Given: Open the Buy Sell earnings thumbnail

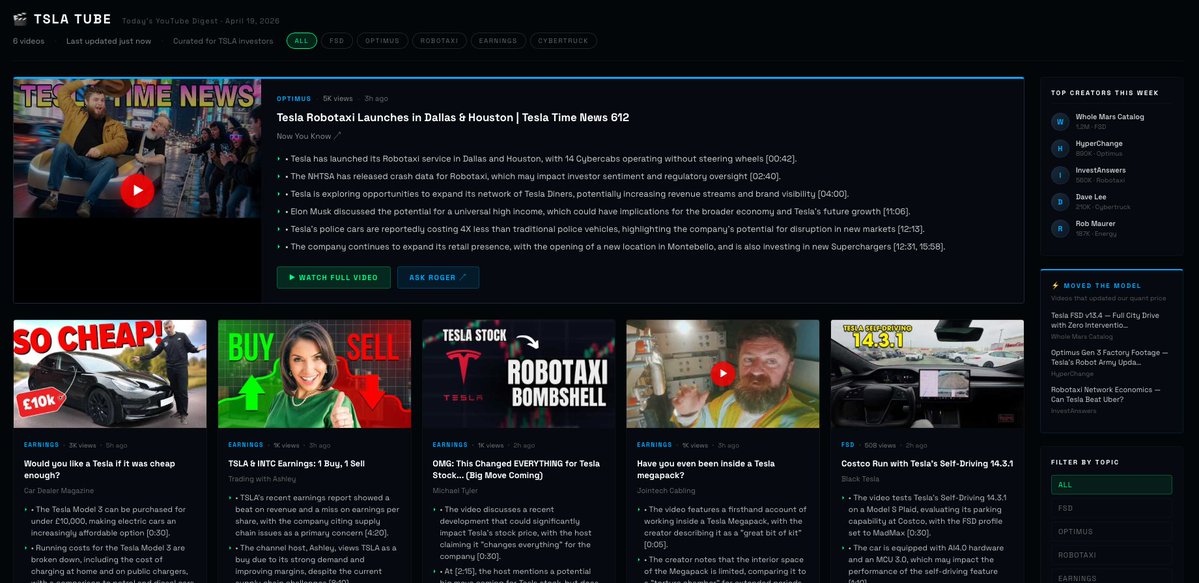Looking at the screenshot, I should 314,374.
